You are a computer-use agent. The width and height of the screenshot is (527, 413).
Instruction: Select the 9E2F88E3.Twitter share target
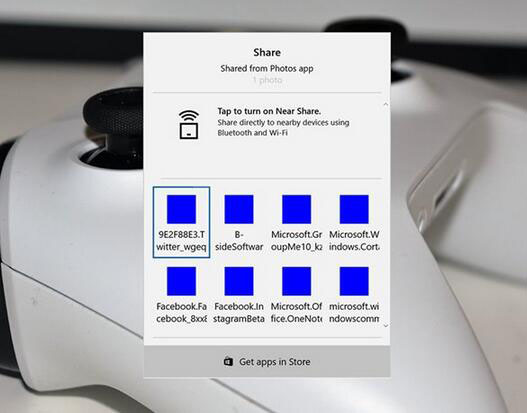pos(181,222)
